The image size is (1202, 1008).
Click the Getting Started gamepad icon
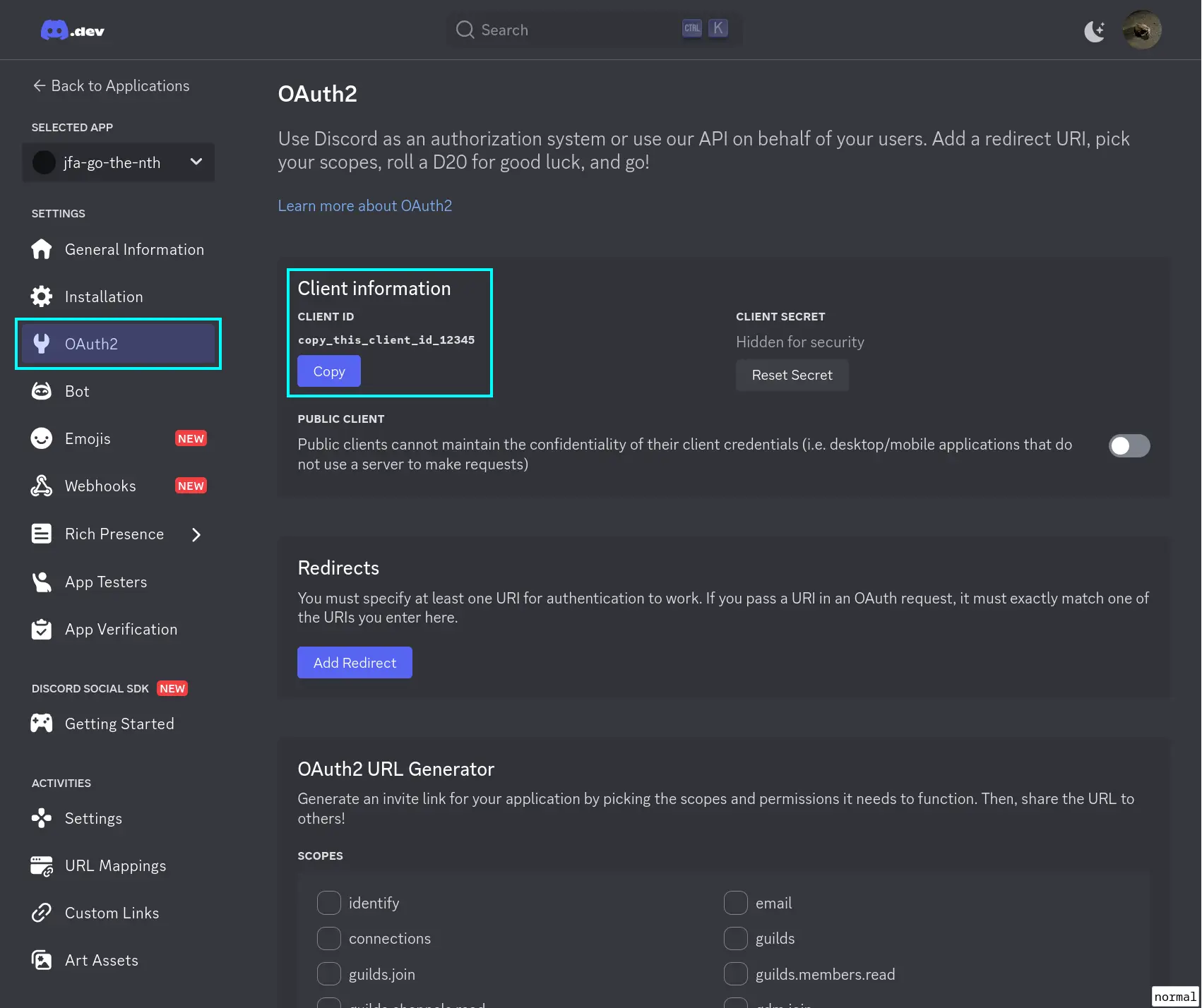point(42,724)
